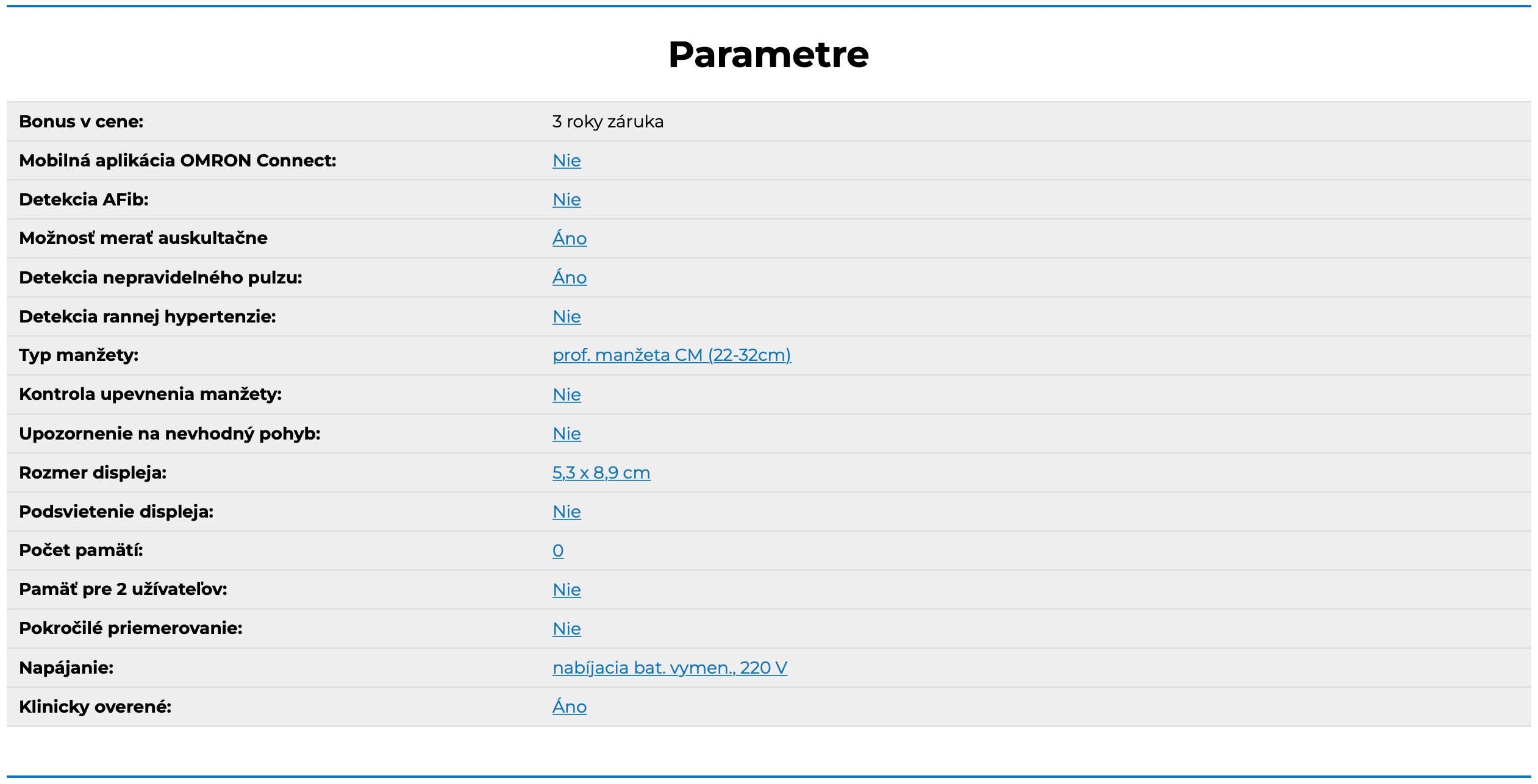Click the Typ manžety label
Image resolution: width=1538 pixels, height=784 pixels.
point(79,355)
